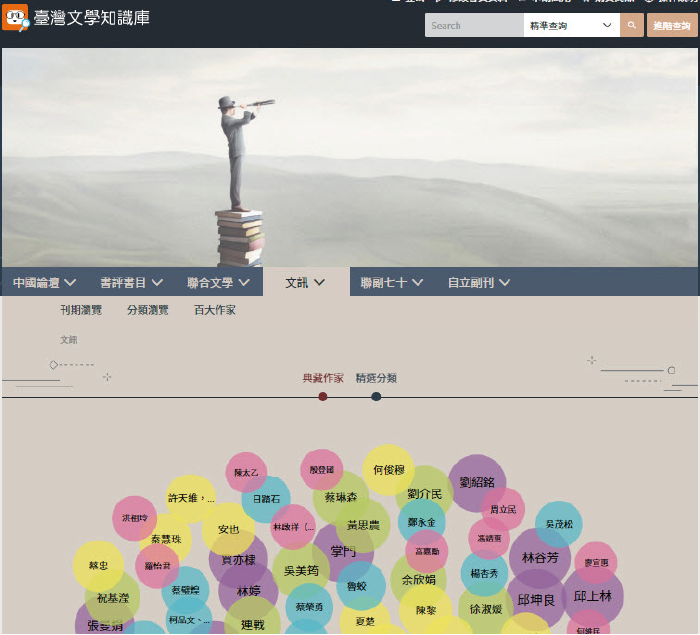The image size is (700, 635).
Task: Click the 進階查詢 advanced search button
Action: click(672, 25)
